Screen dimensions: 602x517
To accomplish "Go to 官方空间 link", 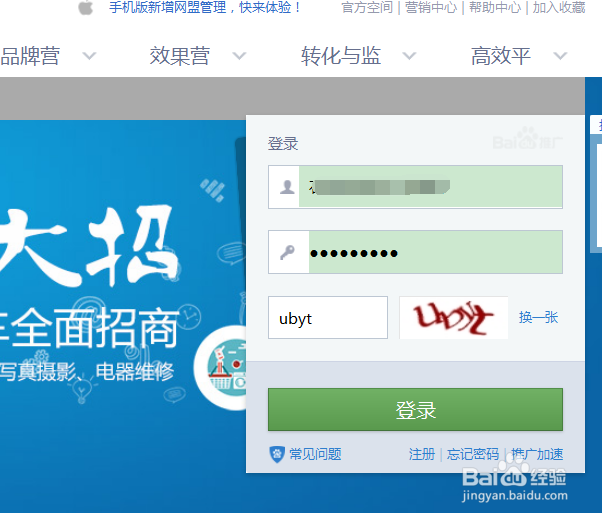I will [367, 7].
